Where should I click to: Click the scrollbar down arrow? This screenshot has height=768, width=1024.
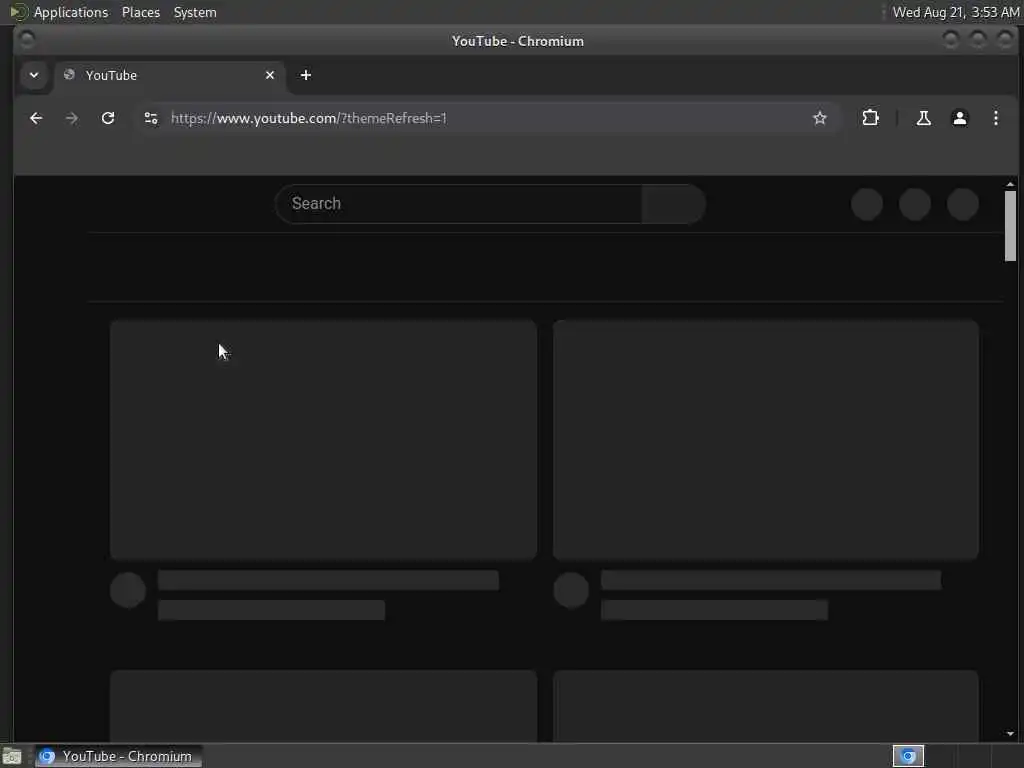pos(1010,733)
